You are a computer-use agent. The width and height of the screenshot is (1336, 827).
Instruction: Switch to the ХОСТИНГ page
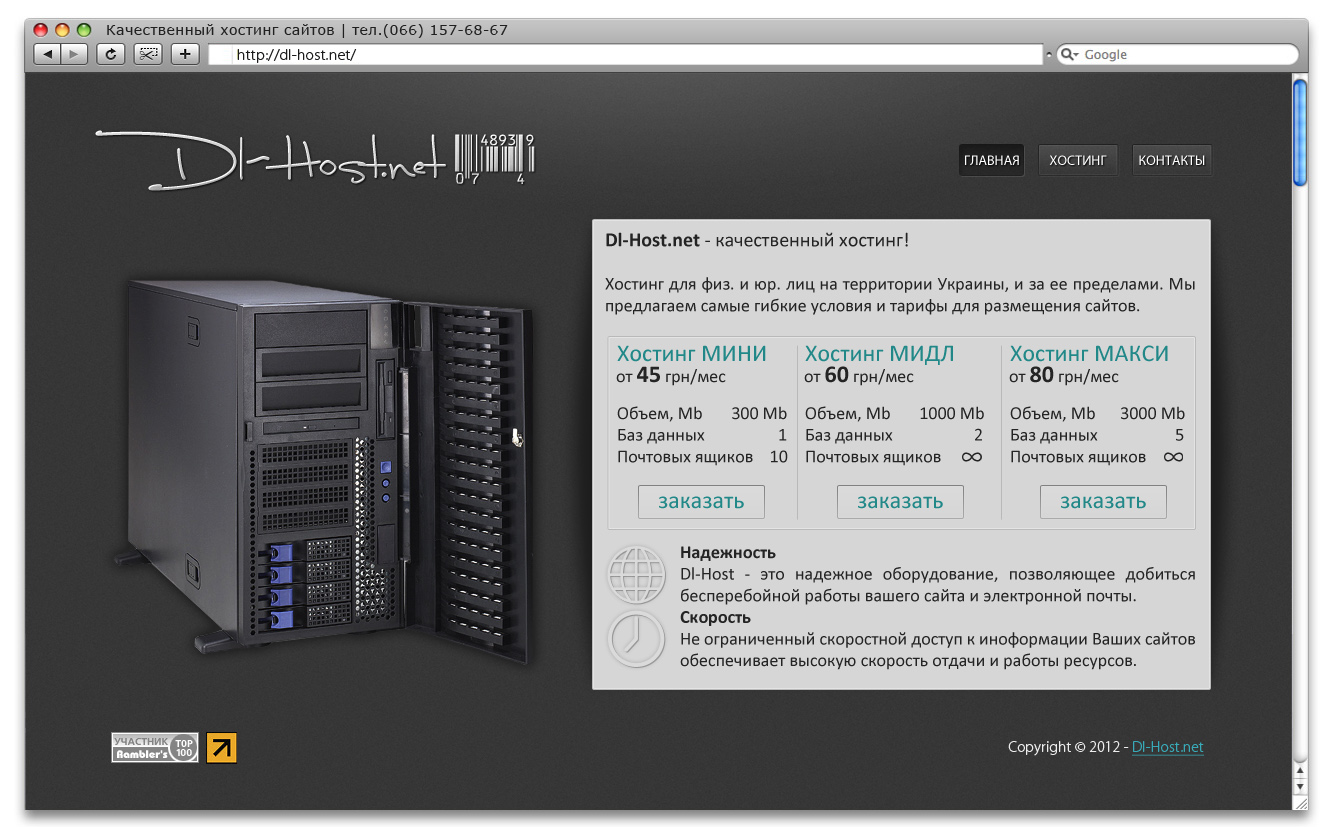coord(1078,160)
